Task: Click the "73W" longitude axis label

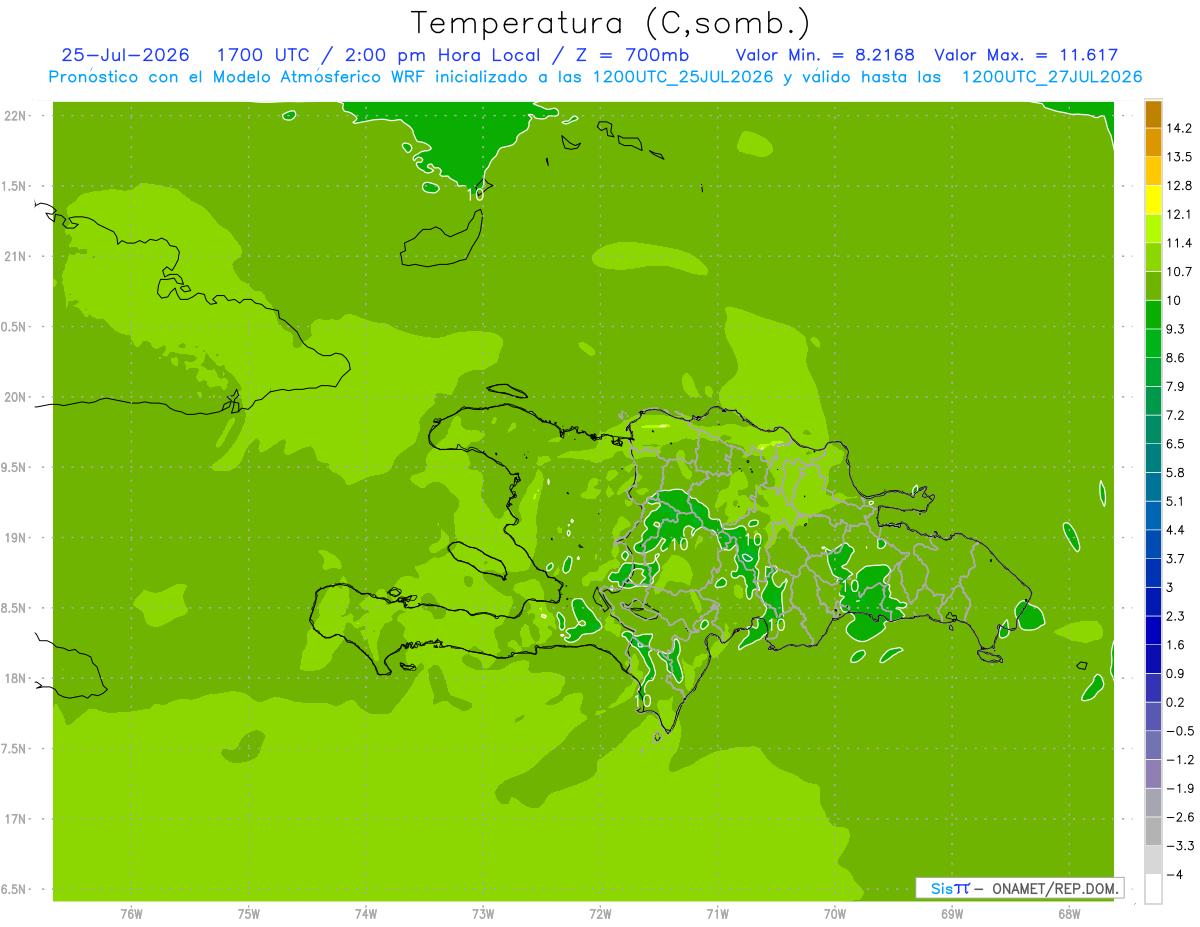Action: pos(483,914)
